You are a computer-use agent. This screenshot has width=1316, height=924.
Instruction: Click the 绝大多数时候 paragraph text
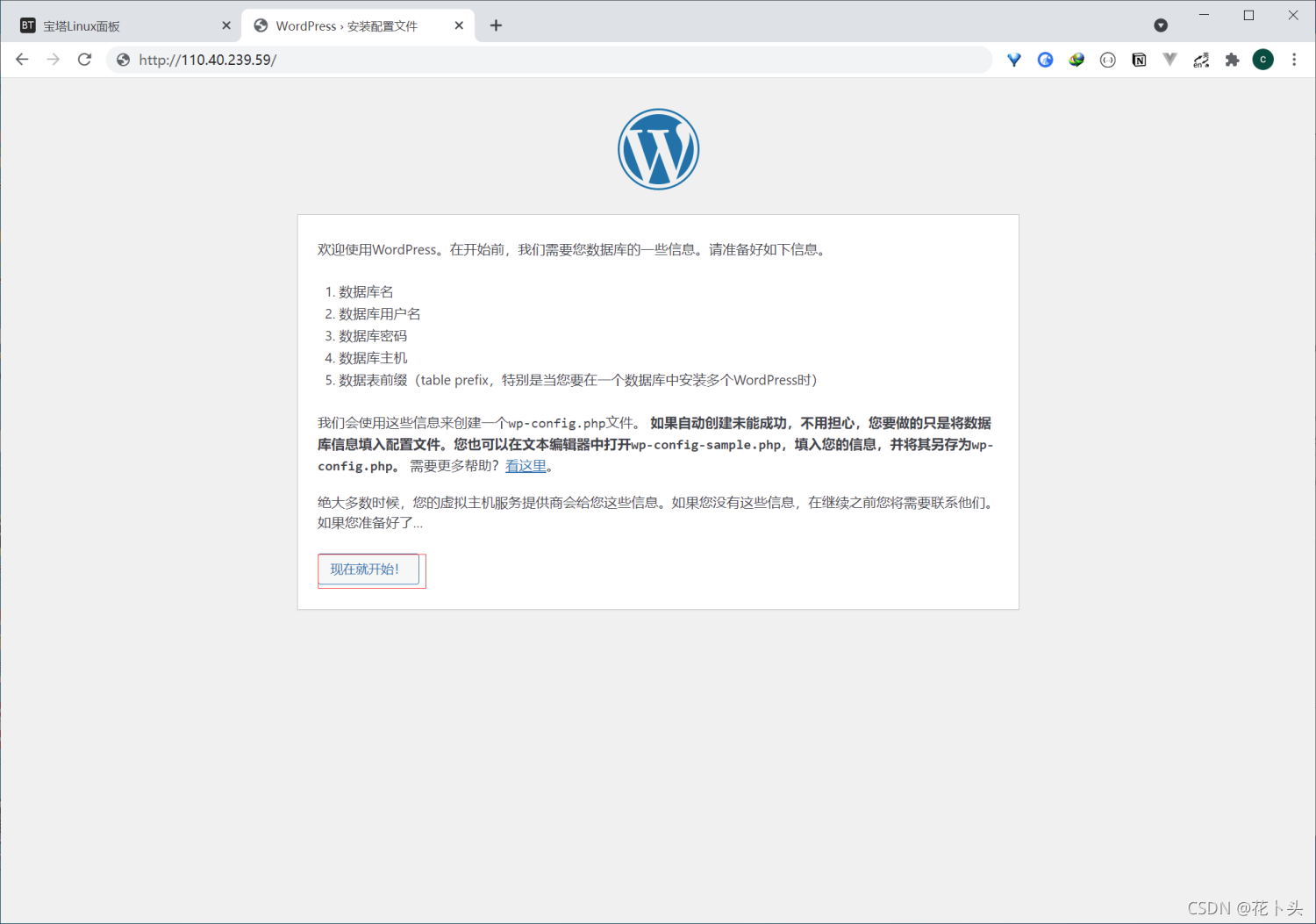(658, 512)
